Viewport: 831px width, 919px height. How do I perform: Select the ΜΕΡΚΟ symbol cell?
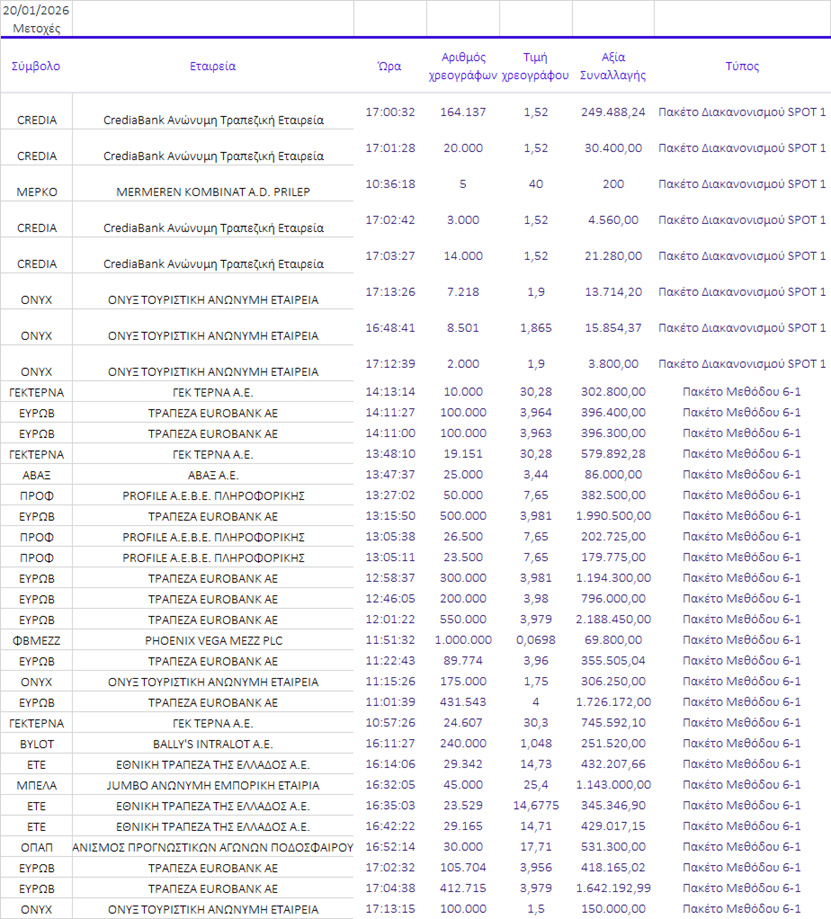[x=36, y=192]
